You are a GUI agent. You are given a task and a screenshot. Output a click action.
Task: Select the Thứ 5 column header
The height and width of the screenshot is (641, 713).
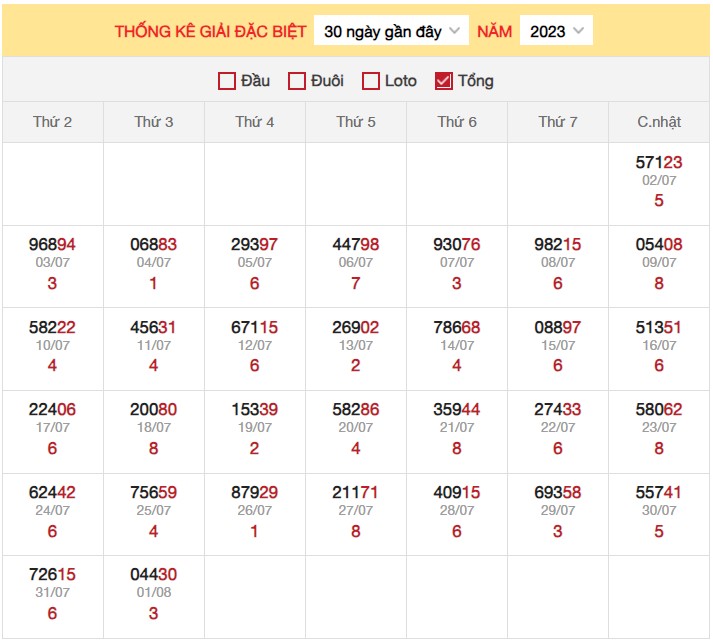pyautogui.click(x=356, y=122)
